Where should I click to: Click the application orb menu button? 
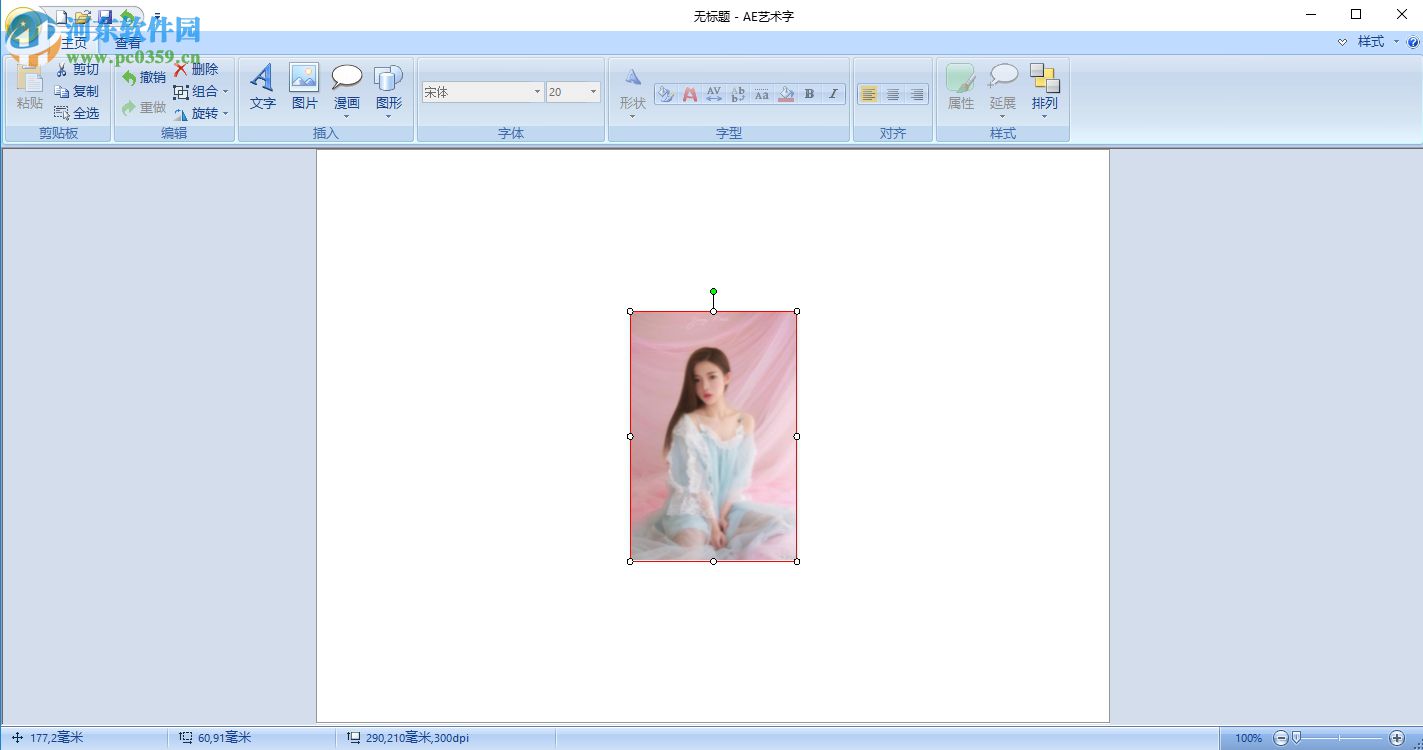pyautogui.click(x=25, y=27)
